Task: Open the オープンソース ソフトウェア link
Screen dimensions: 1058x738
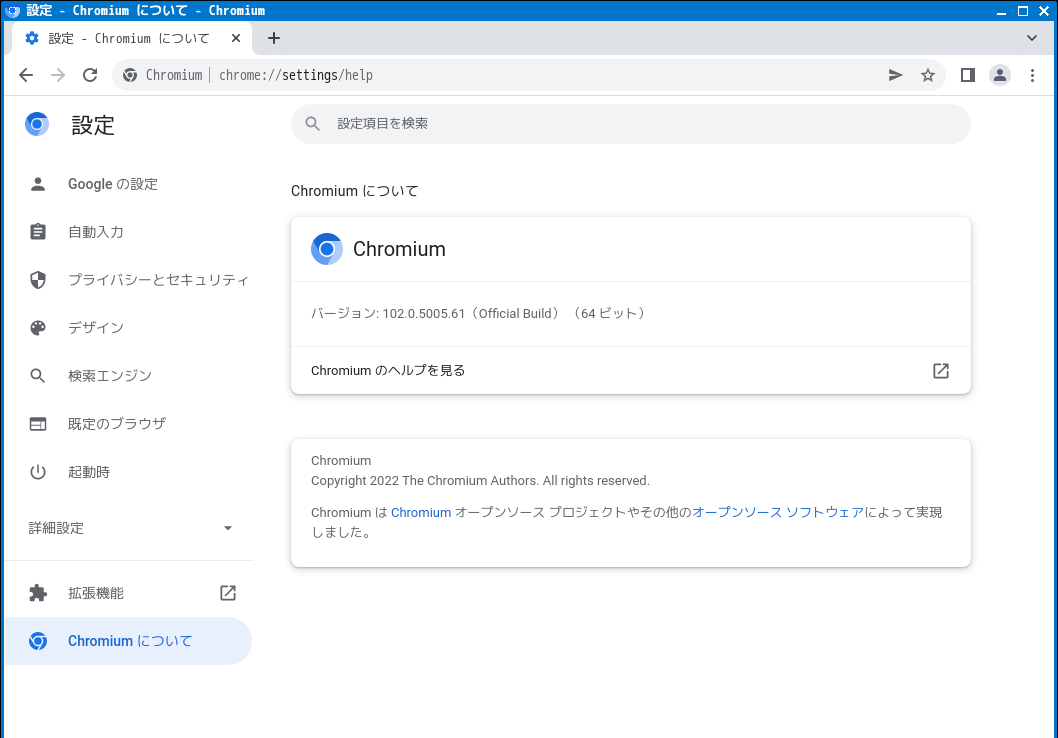Action: pos(778,513)
